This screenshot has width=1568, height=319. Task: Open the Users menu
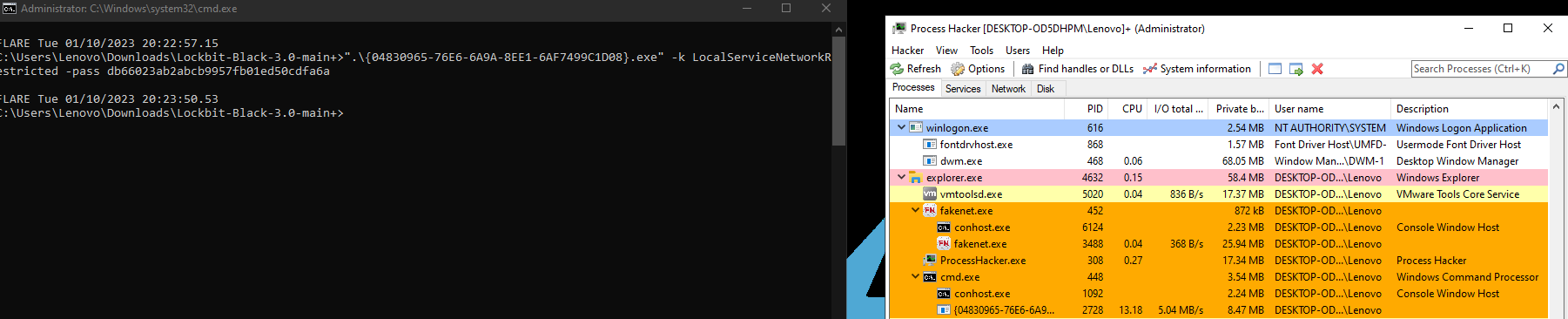(x=1018, y=51)
